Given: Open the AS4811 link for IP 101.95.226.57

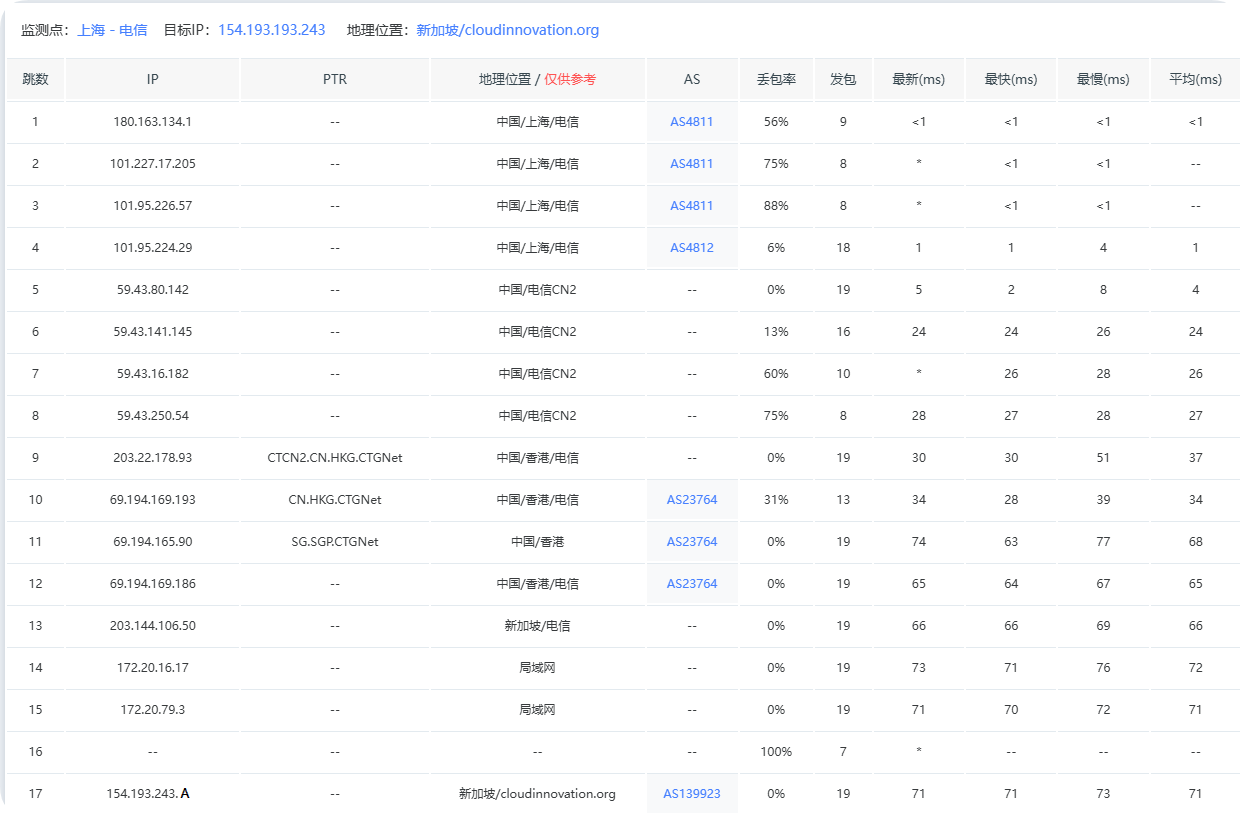Looking at the screenshot, I should pos(692,206).
